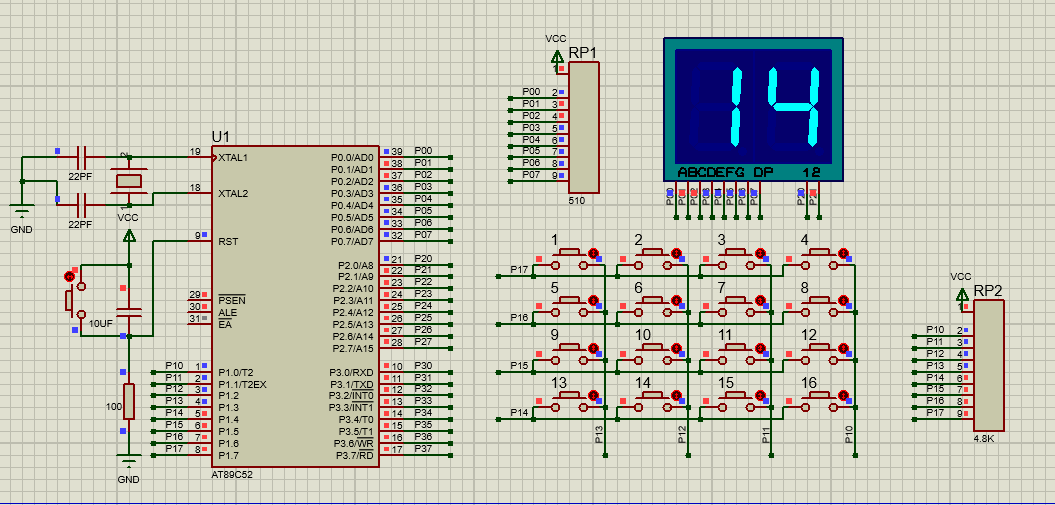Click keypad push button 6

pos(653,304)
